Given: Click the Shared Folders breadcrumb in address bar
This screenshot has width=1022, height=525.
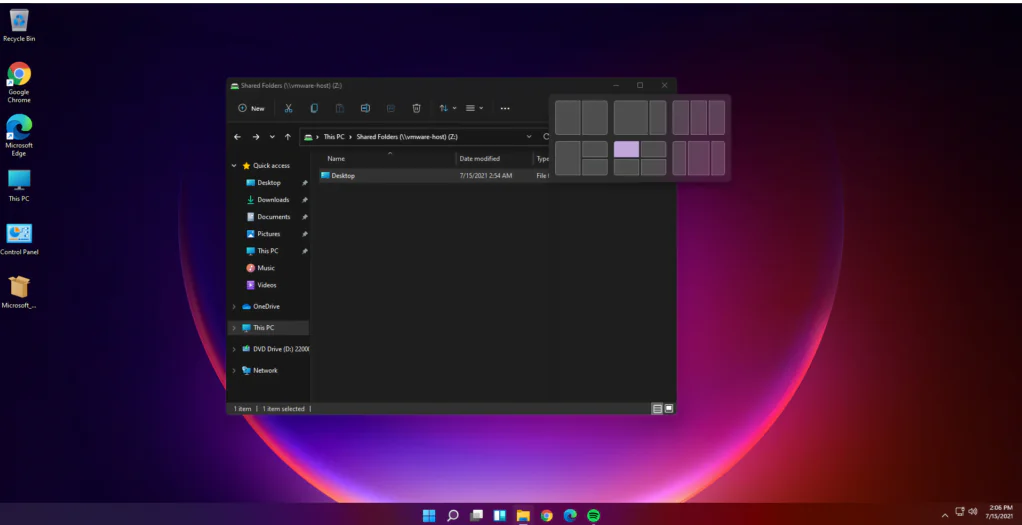Looking at the screenshot, I should (407, 137).
